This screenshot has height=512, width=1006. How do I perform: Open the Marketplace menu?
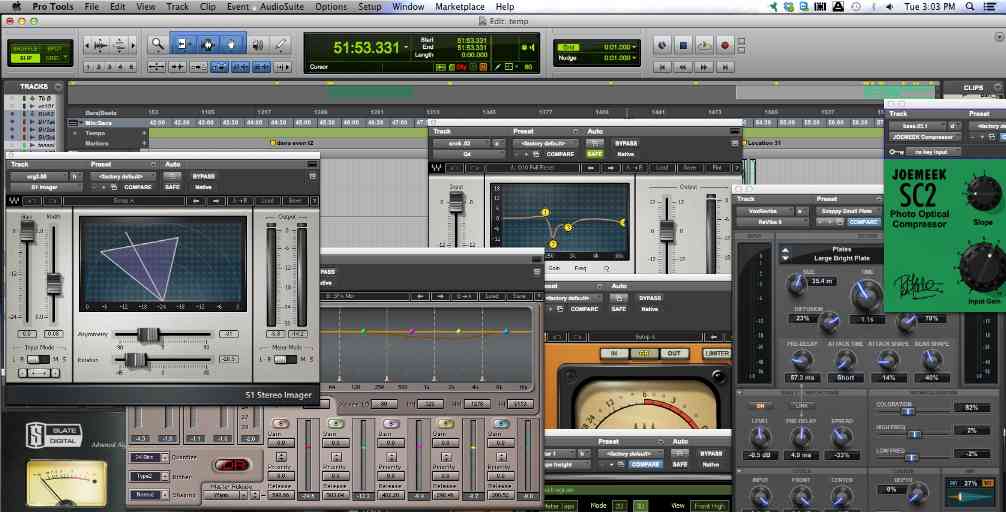[x=458, y=7]
